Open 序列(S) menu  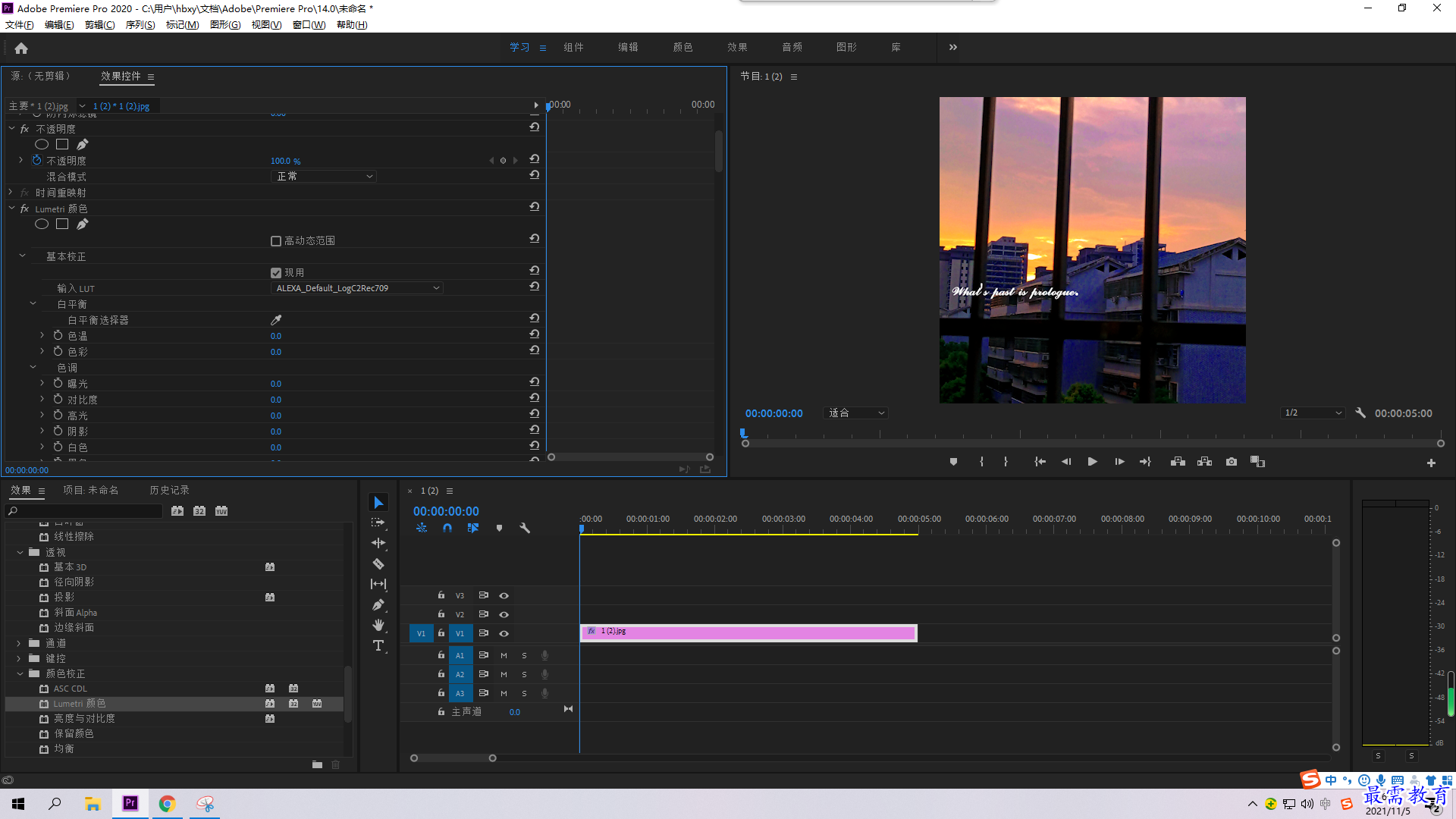(140, 25)
